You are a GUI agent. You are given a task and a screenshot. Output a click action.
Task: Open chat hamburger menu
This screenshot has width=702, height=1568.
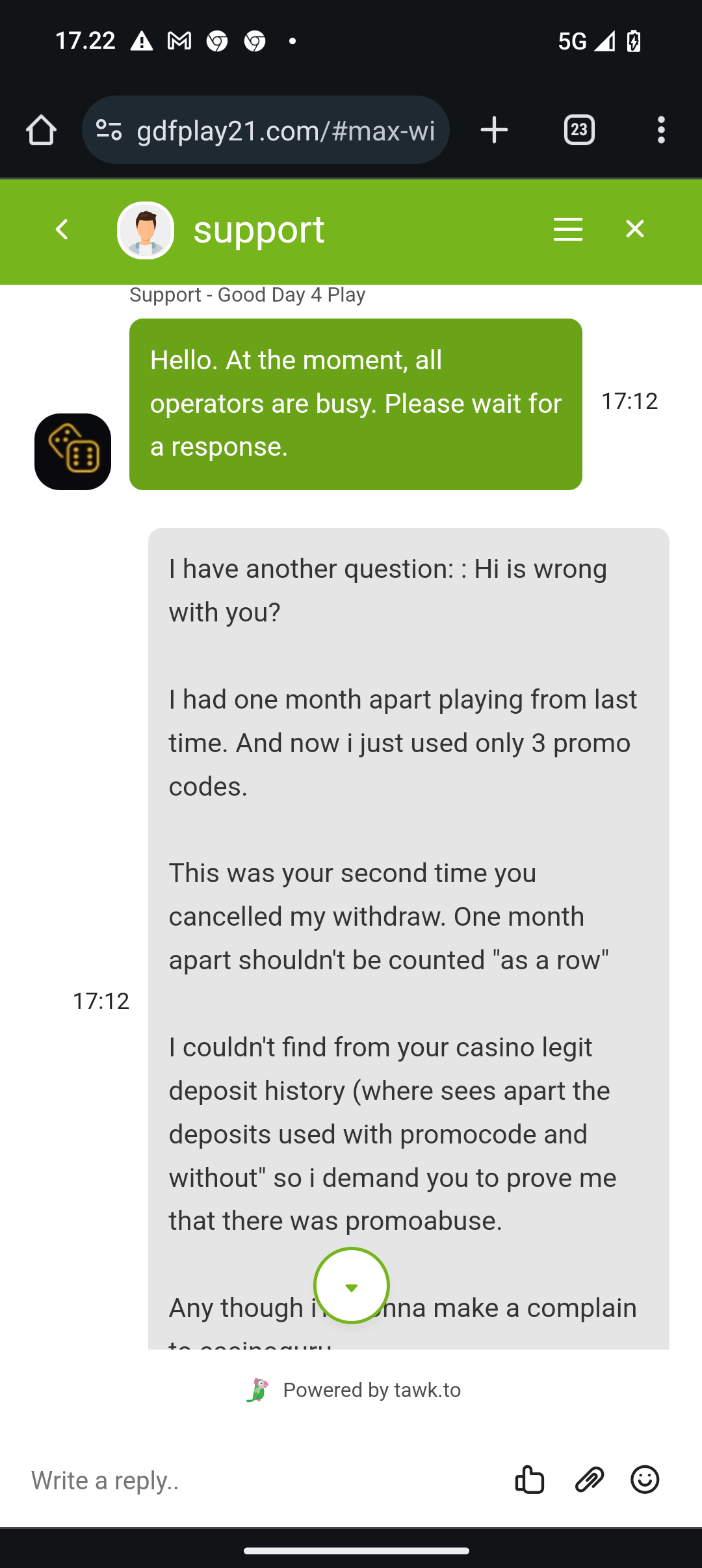coord(567,229)
